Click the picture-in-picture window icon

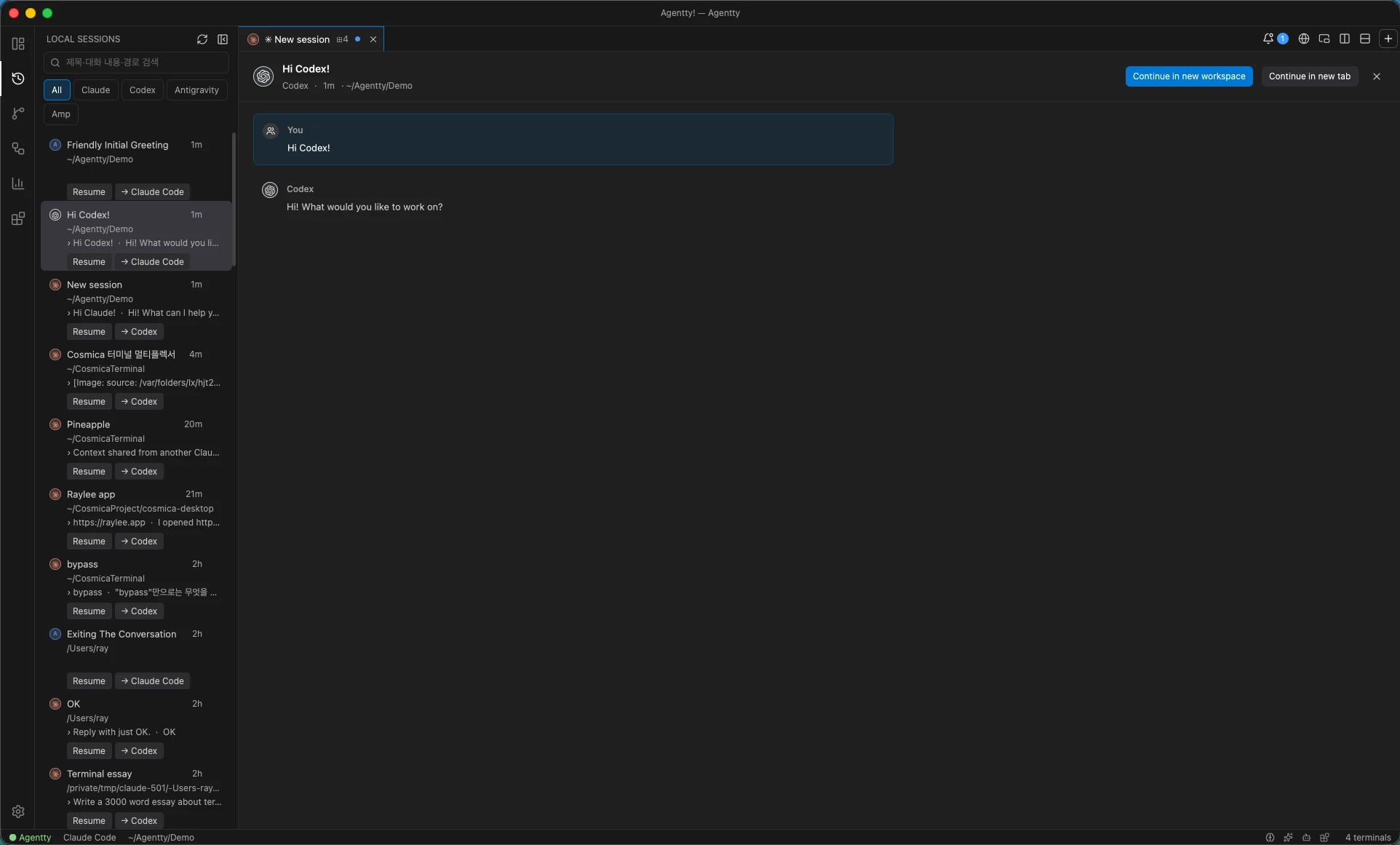1324,39
